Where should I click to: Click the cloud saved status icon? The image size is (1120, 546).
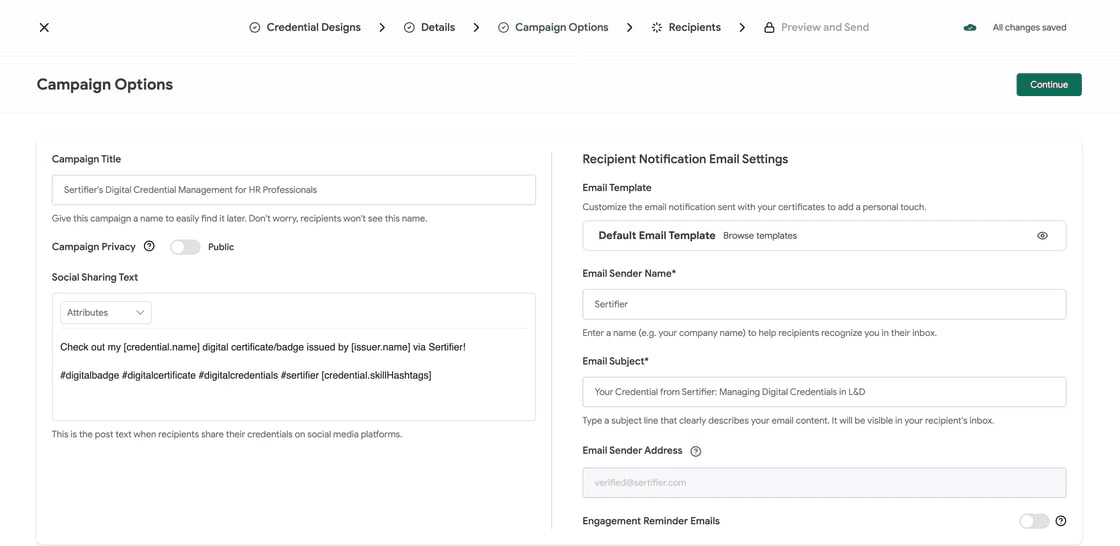(970, 28)
